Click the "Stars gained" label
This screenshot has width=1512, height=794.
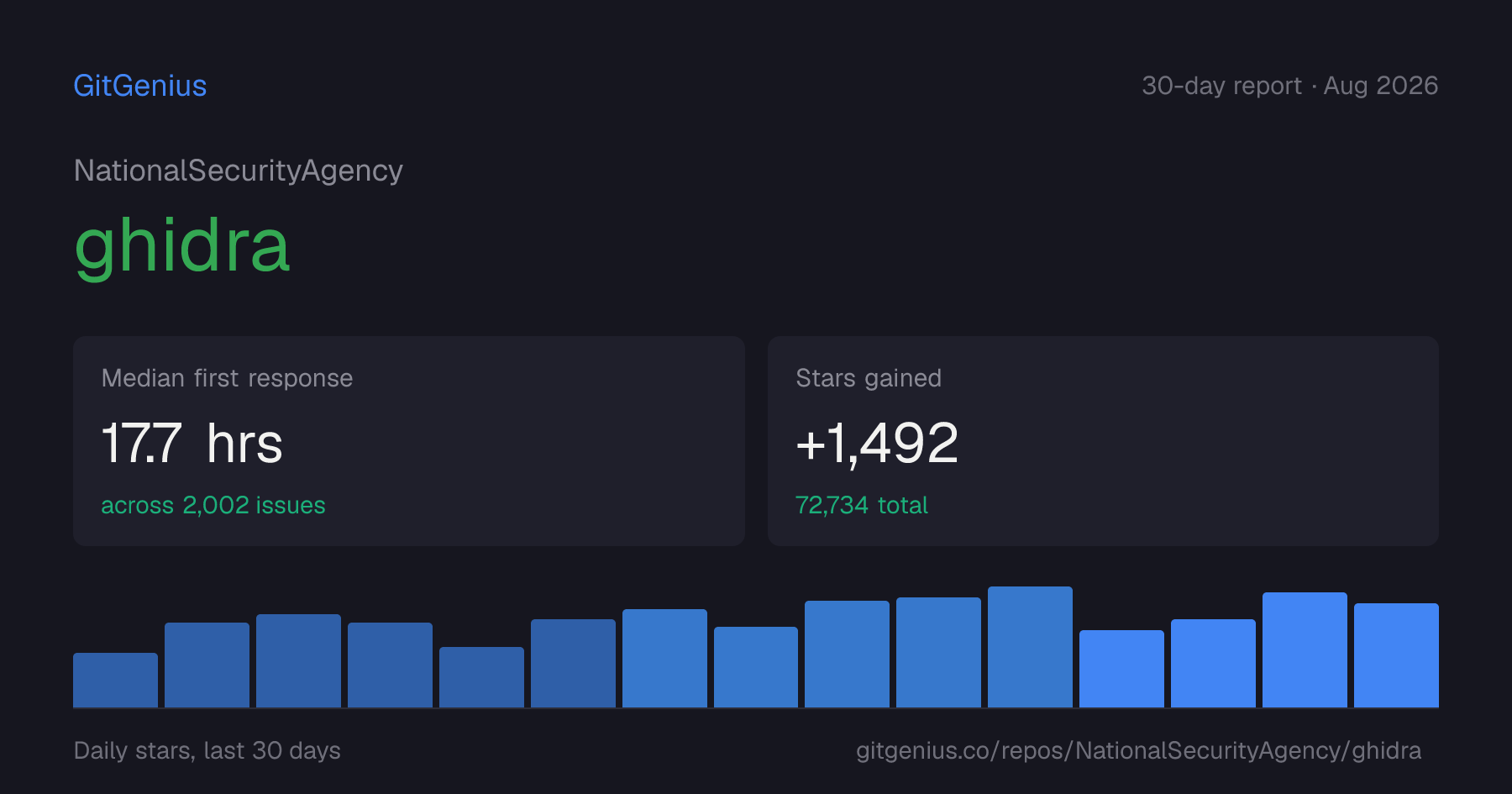point(869,378)
